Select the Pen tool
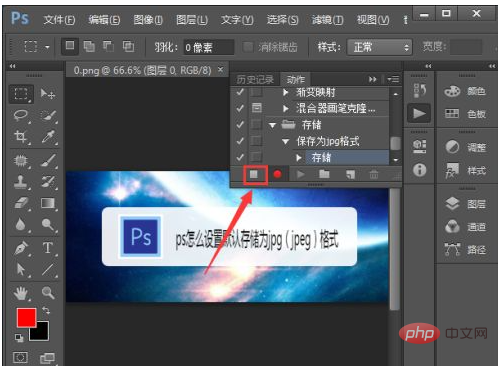498x366 pixels. 21,248
